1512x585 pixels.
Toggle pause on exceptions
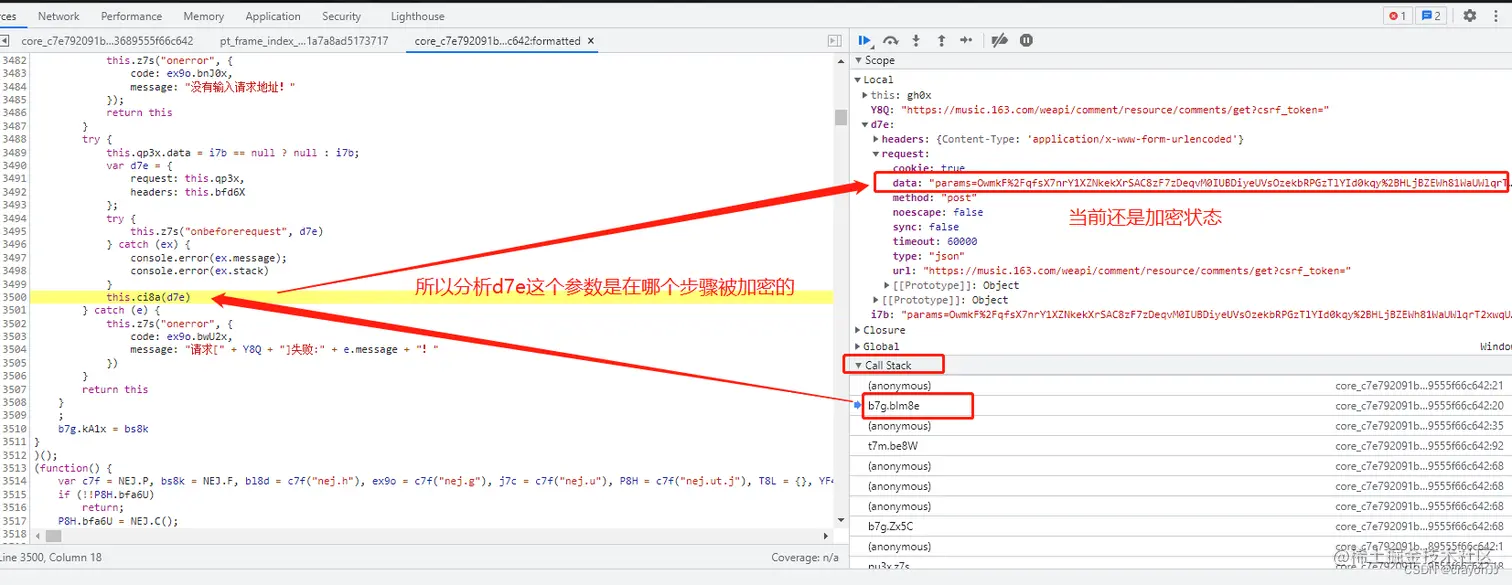(x=1026, y=40)
